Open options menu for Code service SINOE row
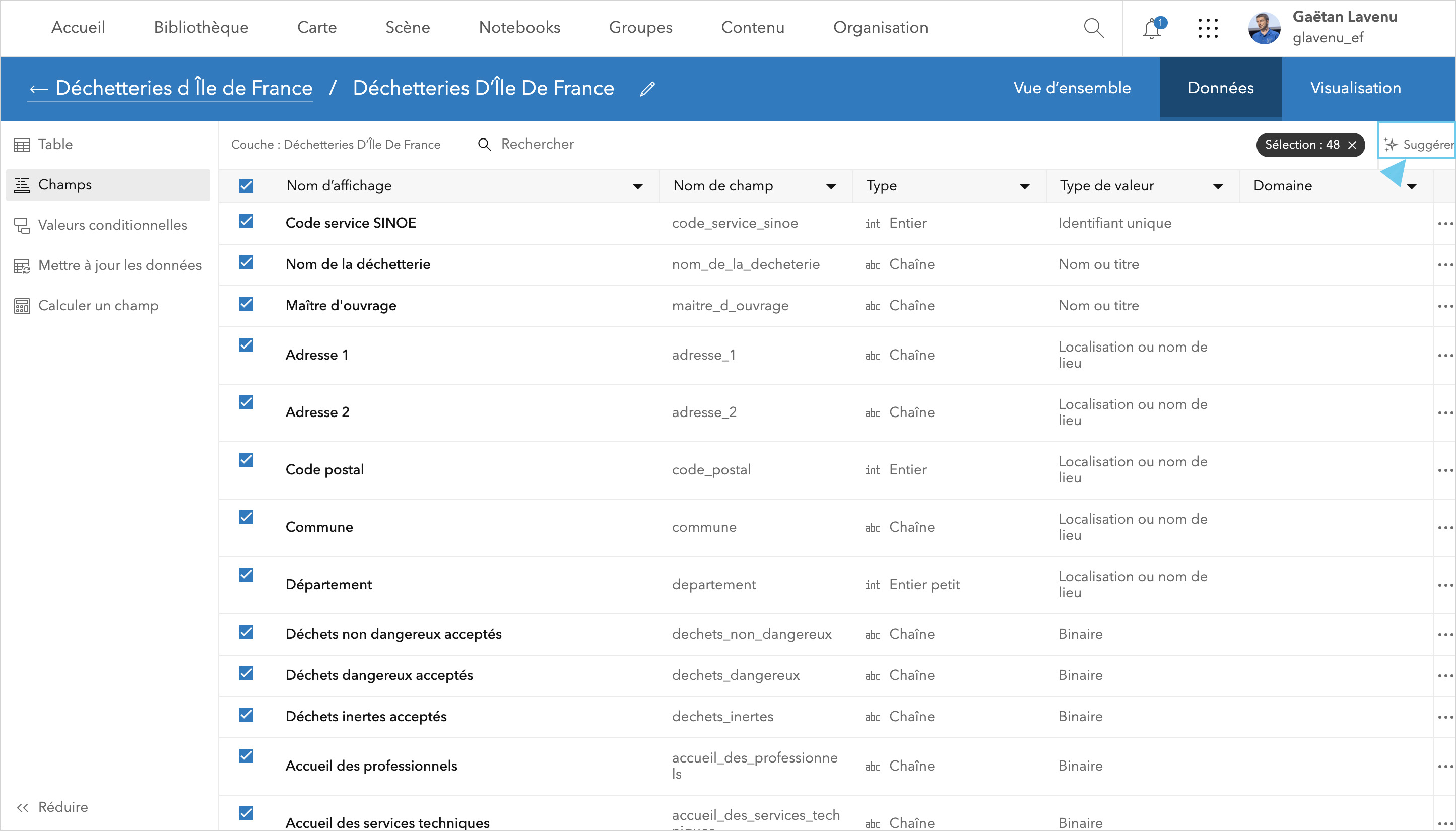Viewport: 1456px width, 831px height. 1445,223
